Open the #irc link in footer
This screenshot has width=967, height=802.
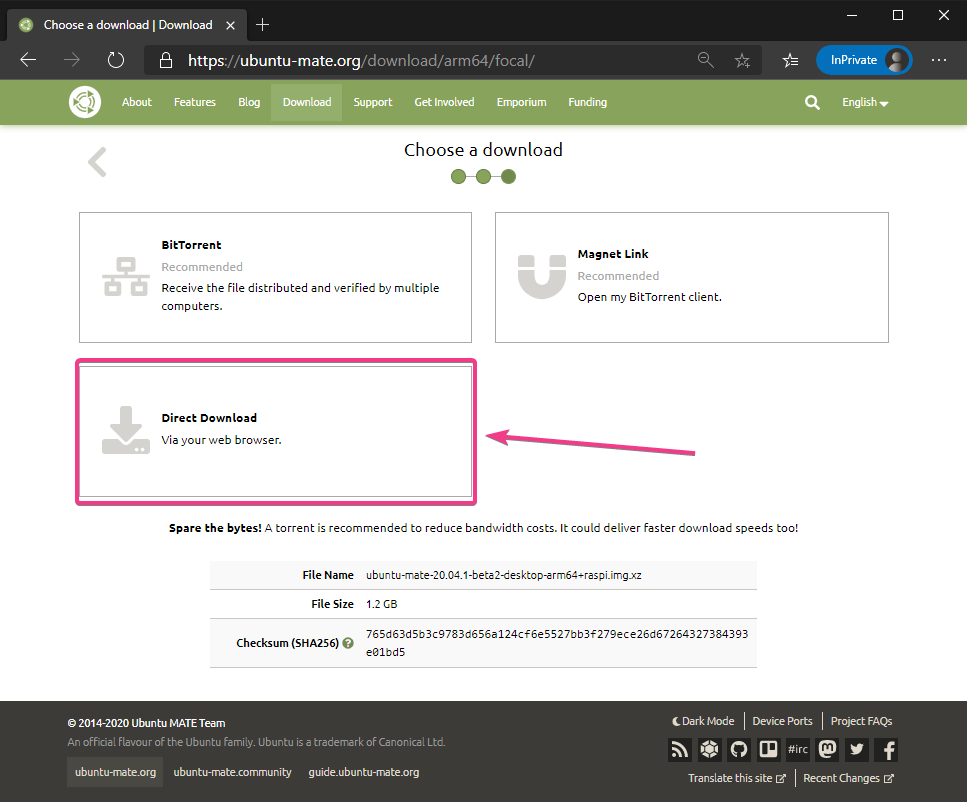[x=797, y=750]
